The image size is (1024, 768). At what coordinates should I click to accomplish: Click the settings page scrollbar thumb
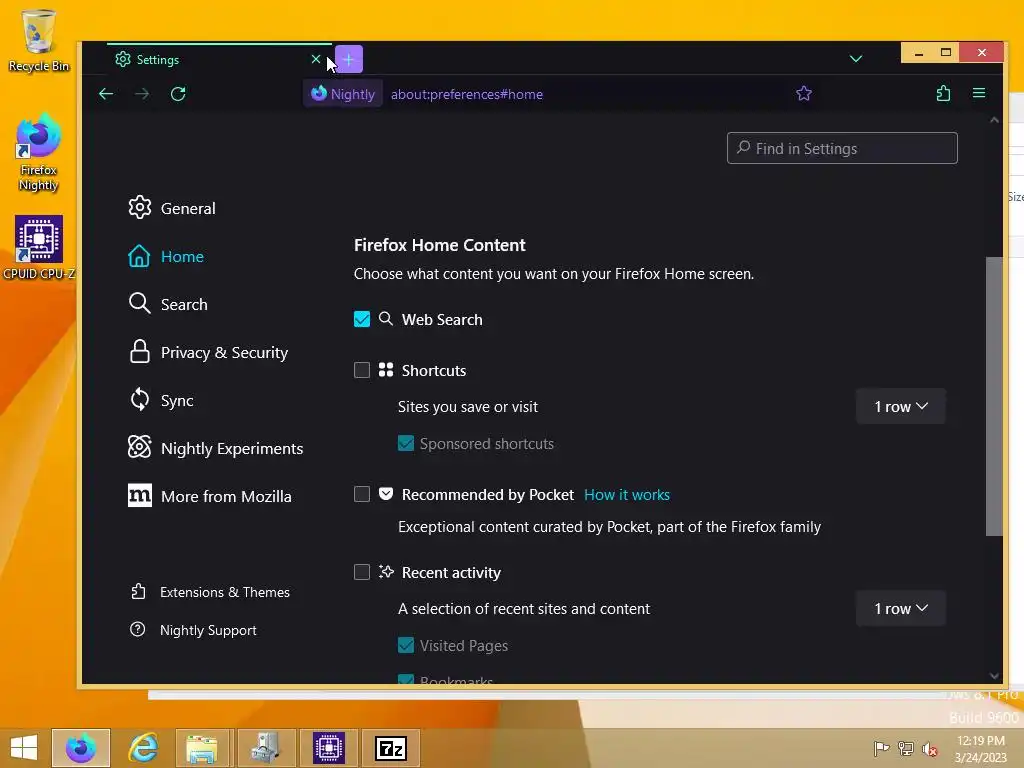click(993, 396)
